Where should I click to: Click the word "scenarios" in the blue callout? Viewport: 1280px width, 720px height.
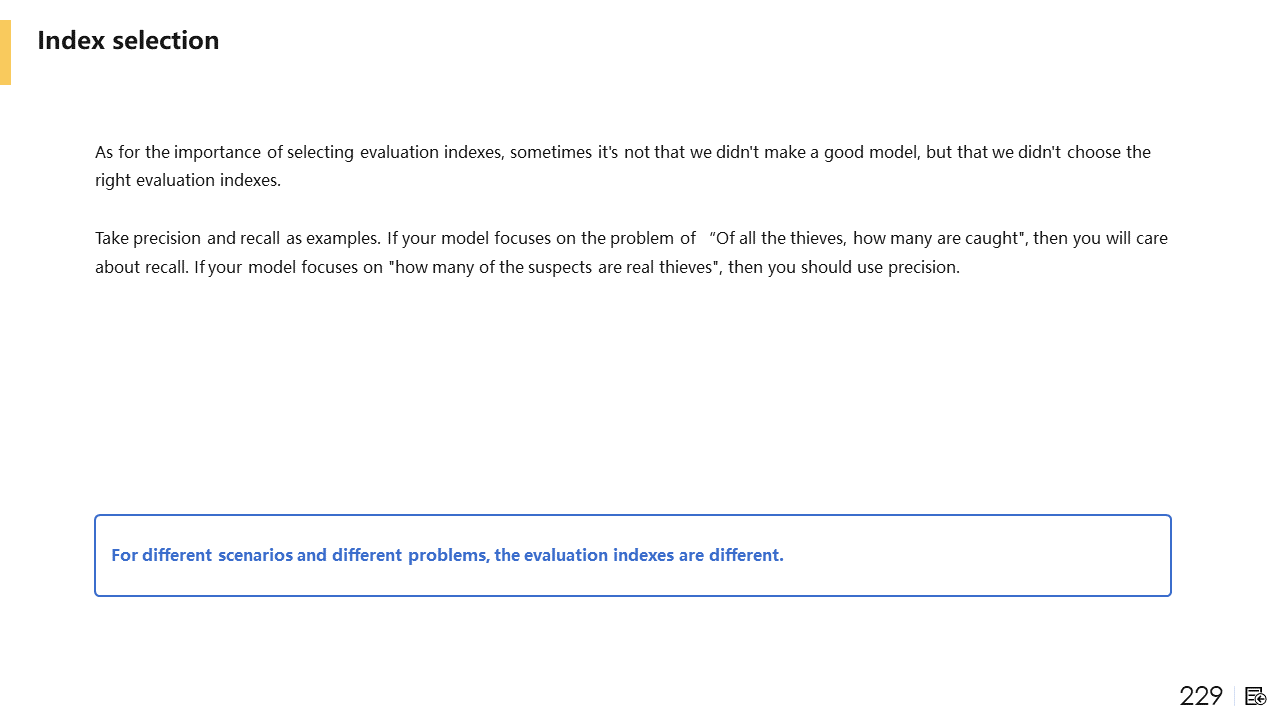pyautogui.click(x=255, y=555)
